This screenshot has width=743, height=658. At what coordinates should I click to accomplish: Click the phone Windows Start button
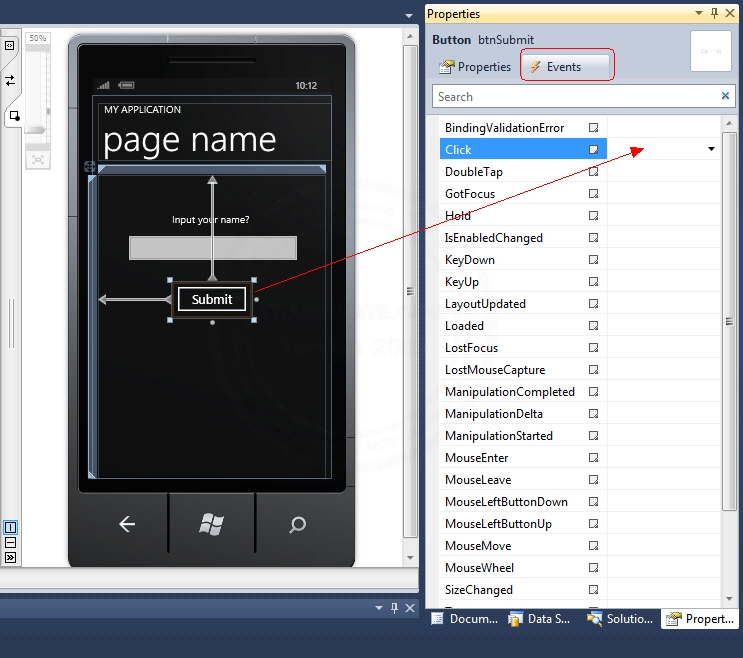click(211, 524)
